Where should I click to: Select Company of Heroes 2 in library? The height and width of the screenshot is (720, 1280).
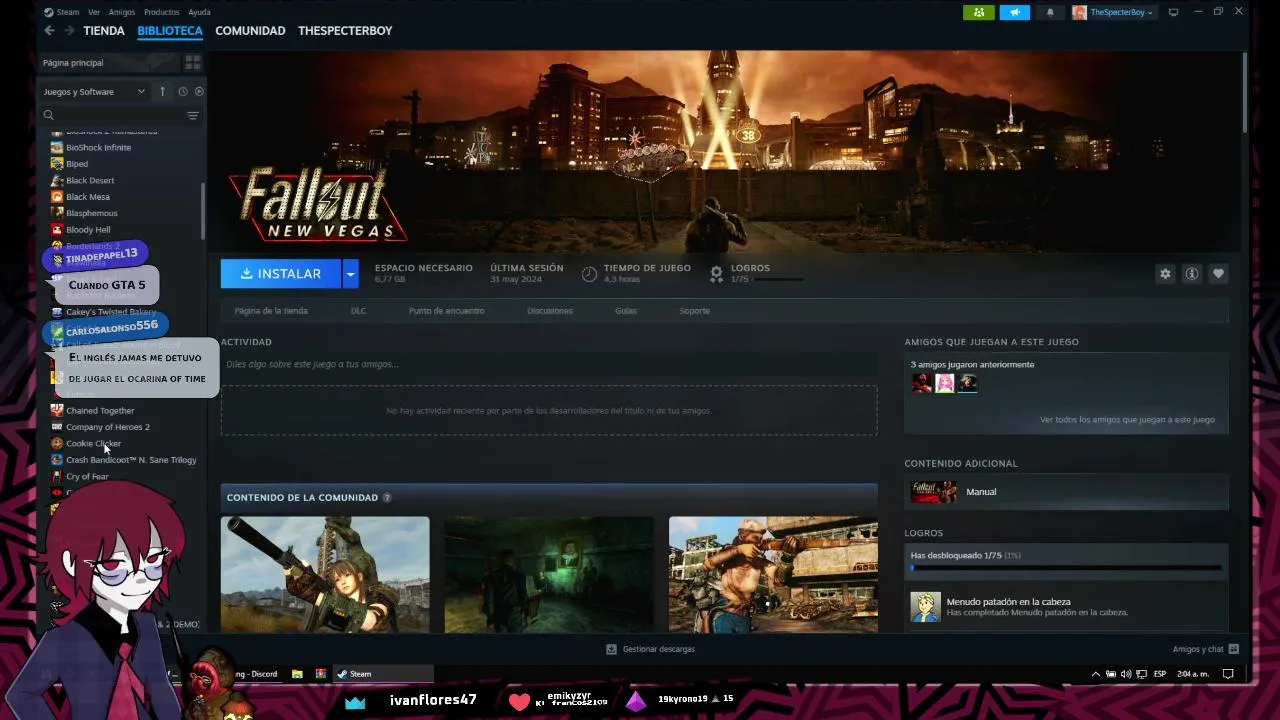pos(108,427)
